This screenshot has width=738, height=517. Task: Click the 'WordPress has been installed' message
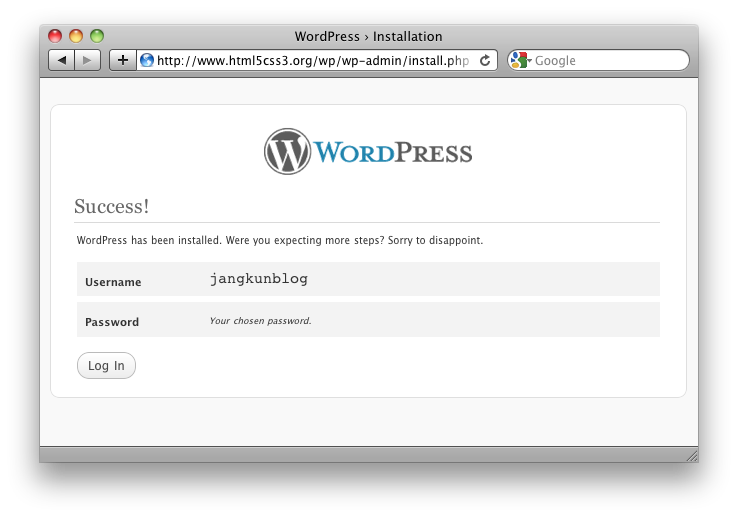[x=280, y=240]
